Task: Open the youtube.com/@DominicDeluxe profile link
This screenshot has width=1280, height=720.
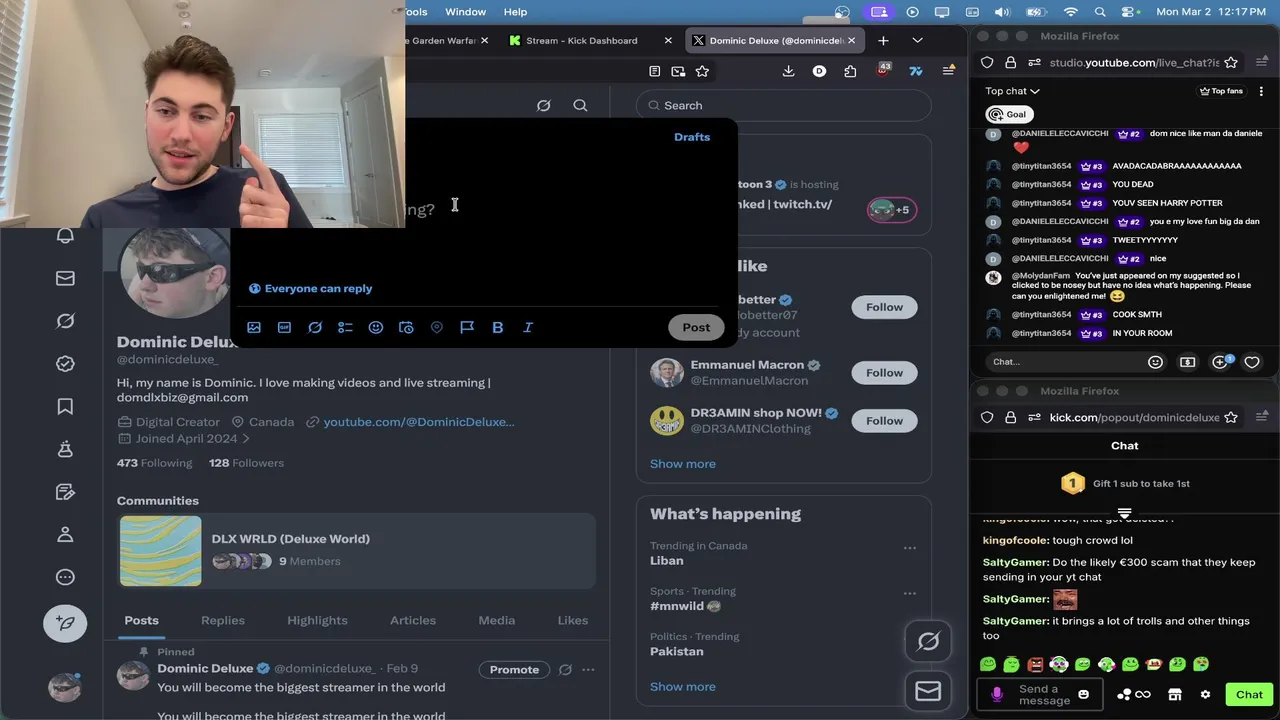Action: (419, 422)
